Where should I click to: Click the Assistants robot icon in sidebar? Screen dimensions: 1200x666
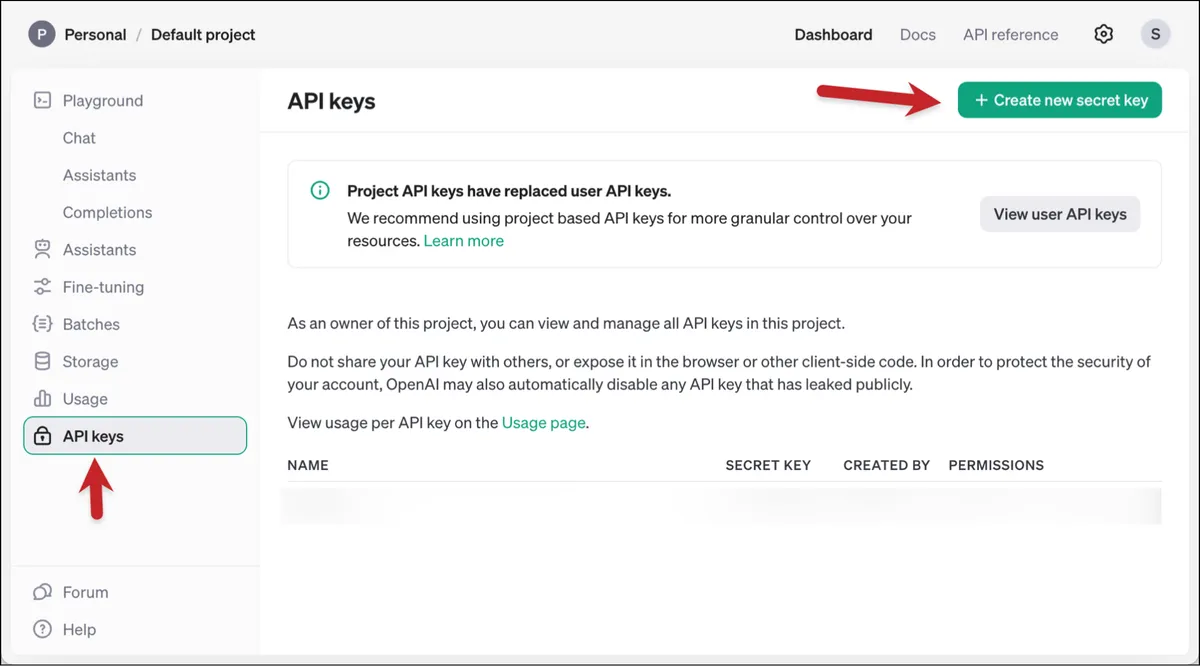(42, 249)
